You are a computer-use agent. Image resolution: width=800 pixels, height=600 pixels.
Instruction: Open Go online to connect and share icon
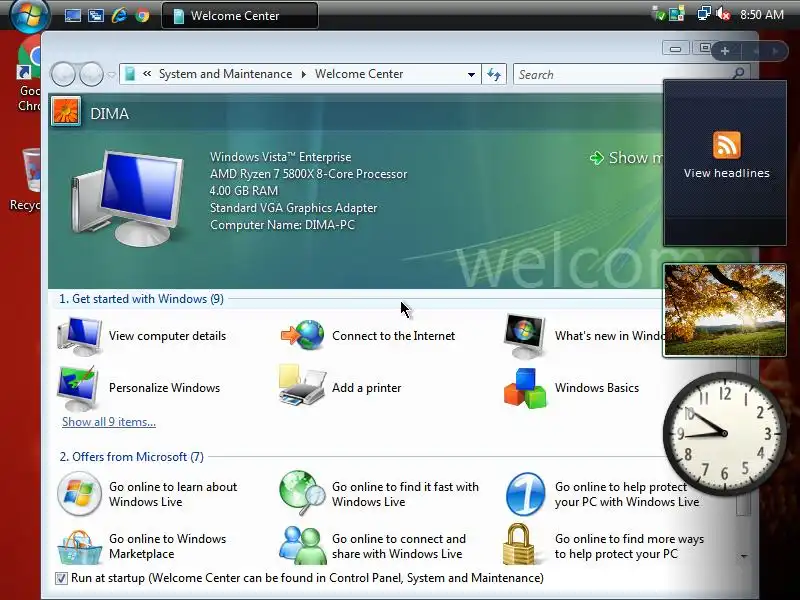303,545
